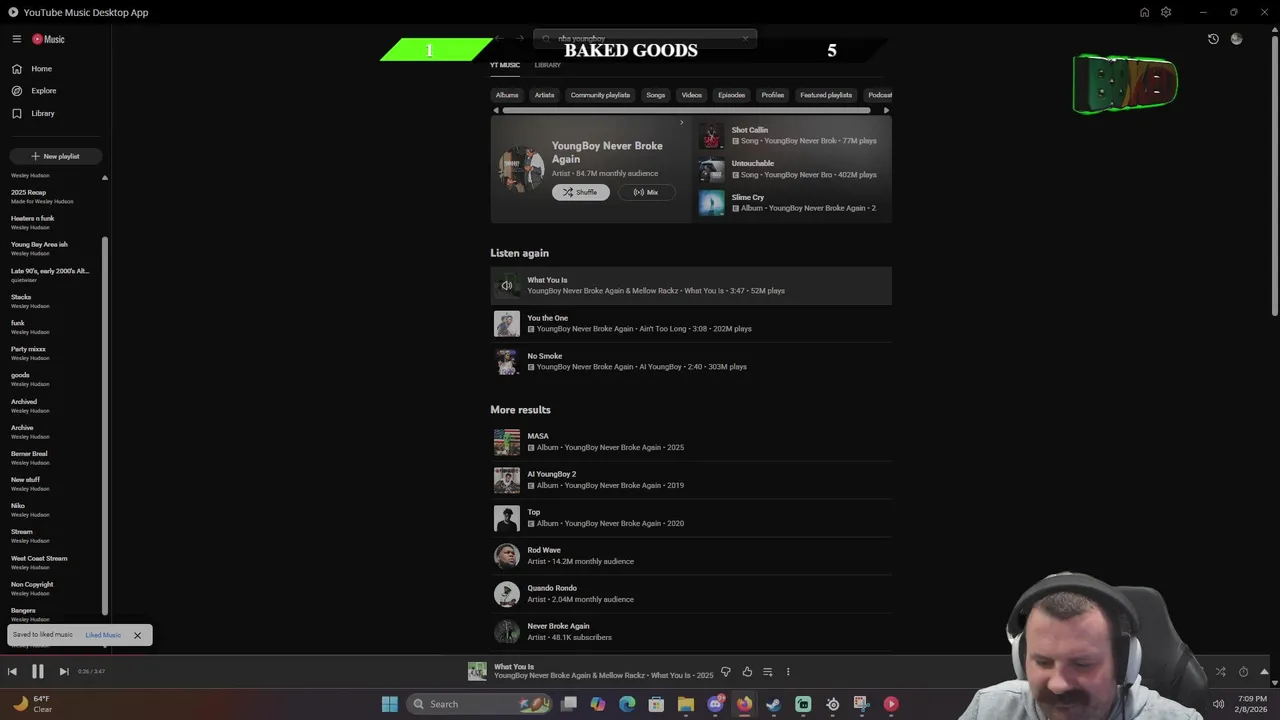The width and height of the screenshot is (1280, 720).
Task: Create a New playlist
Action: (x=55, y=156)
